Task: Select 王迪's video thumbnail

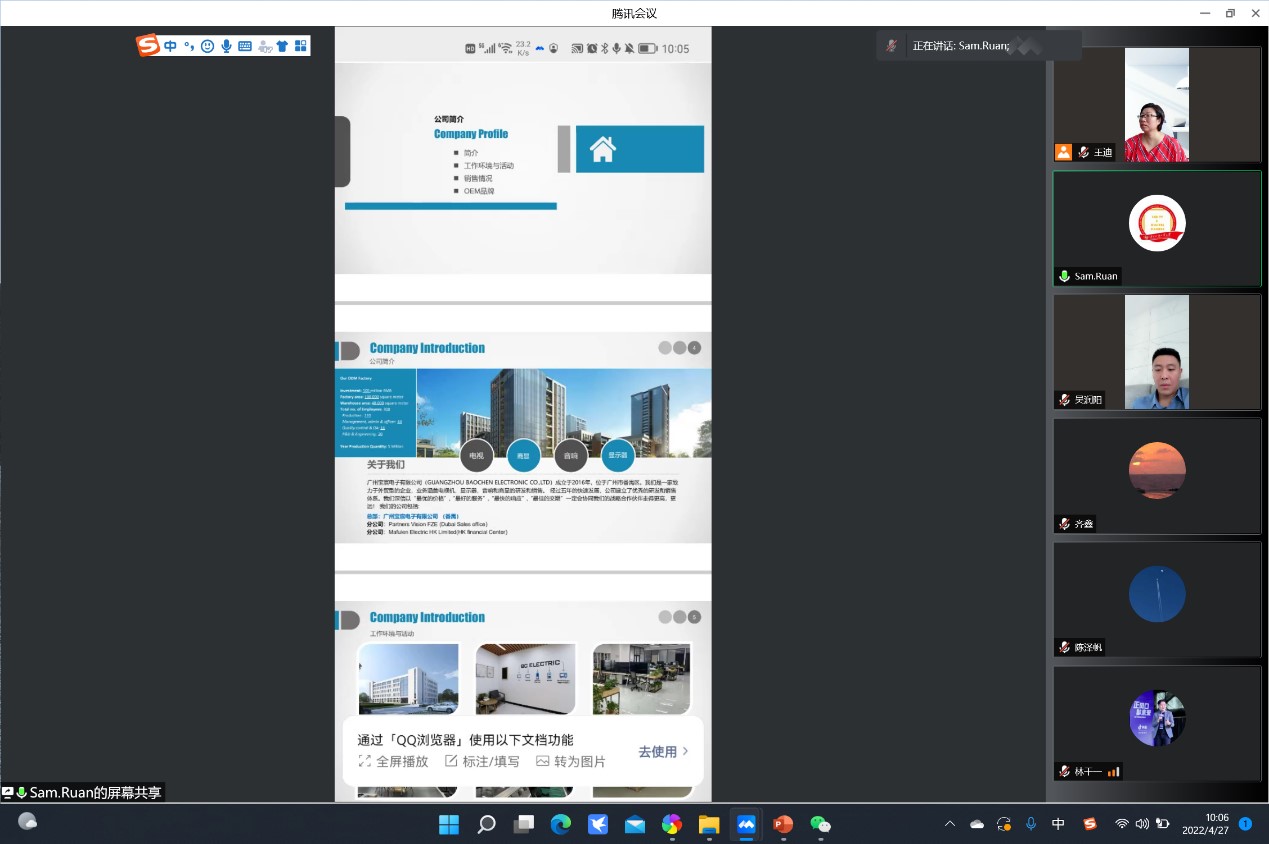Action: click(x=1157, y=104)
